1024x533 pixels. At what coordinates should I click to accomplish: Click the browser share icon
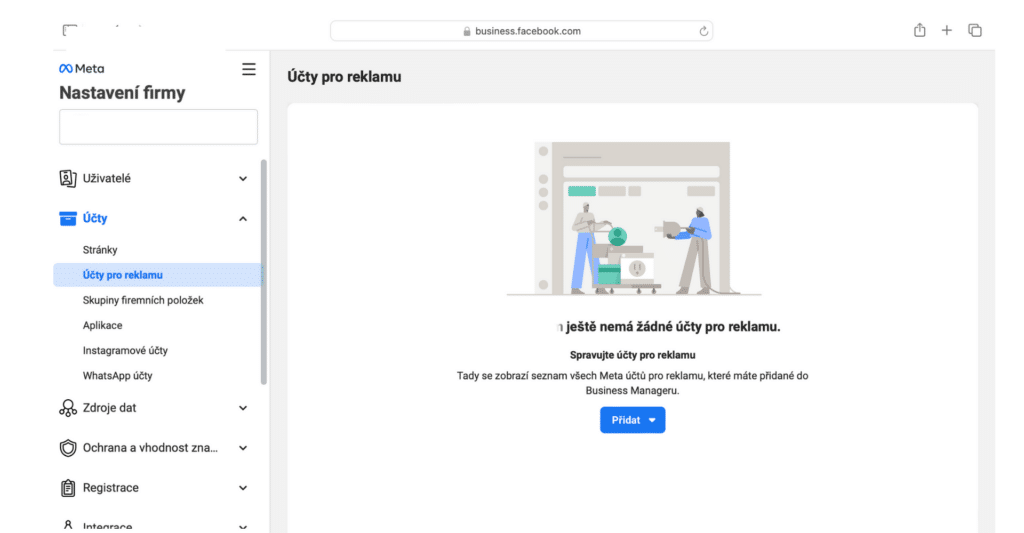pyautogui.click(x=920, y=30)
